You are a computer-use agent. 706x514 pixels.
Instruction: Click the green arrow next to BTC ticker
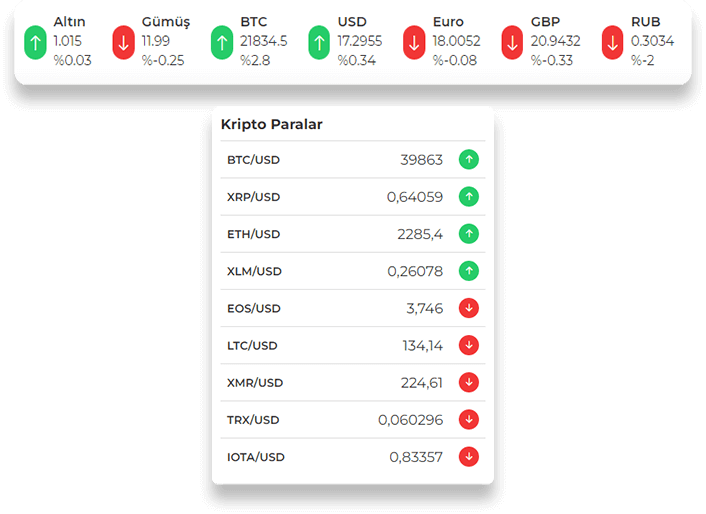[x=222, y=42]
